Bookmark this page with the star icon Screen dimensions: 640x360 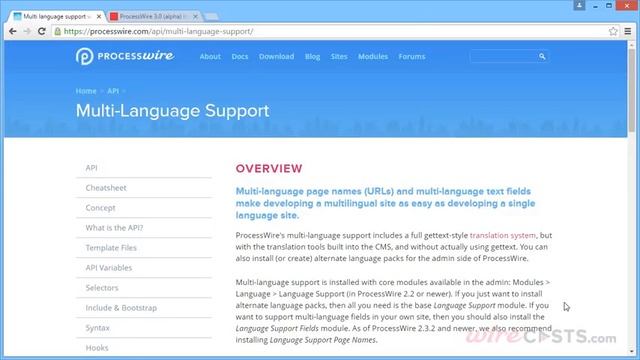613,31
